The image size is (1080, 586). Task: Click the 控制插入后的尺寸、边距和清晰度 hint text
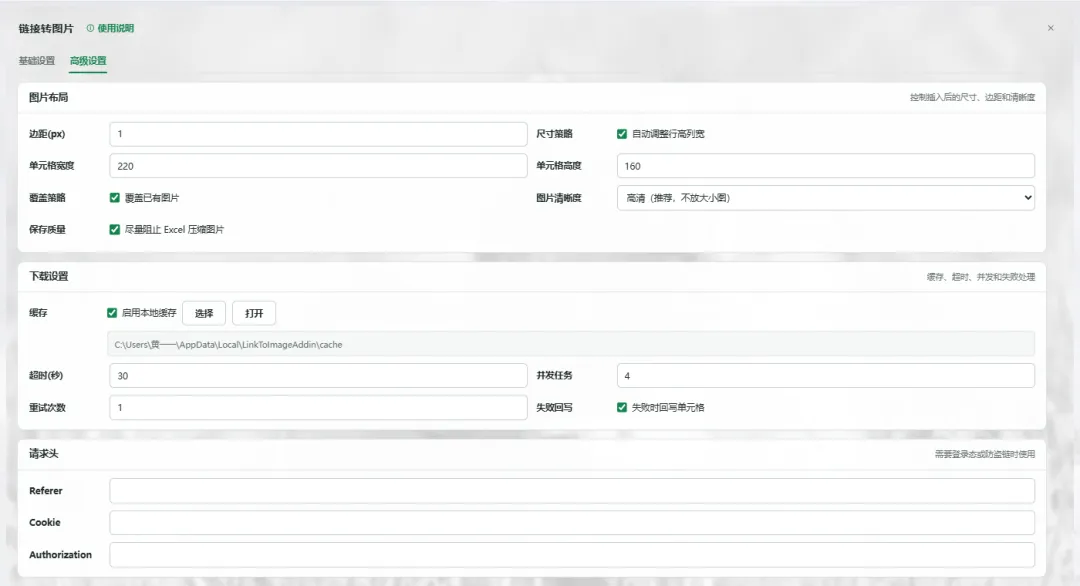pyautogui.click(x=972, y=97)
